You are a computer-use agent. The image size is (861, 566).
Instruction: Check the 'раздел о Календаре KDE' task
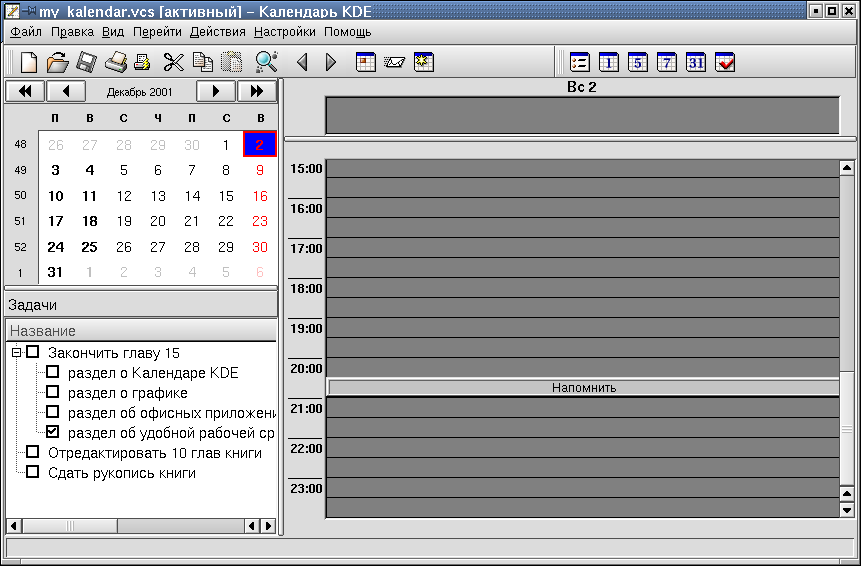coord(53,372)
